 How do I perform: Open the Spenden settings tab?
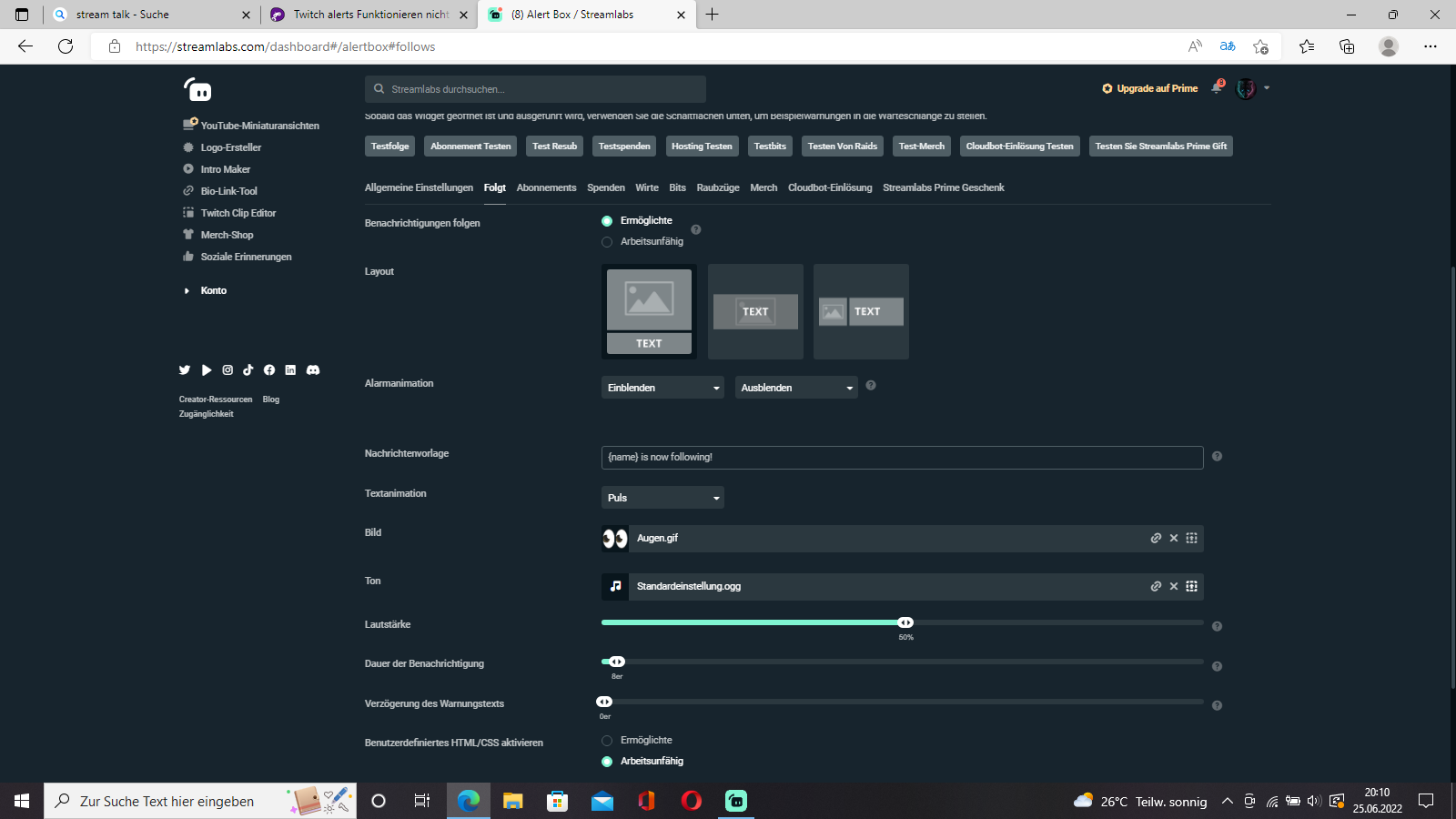click(605, 187)
